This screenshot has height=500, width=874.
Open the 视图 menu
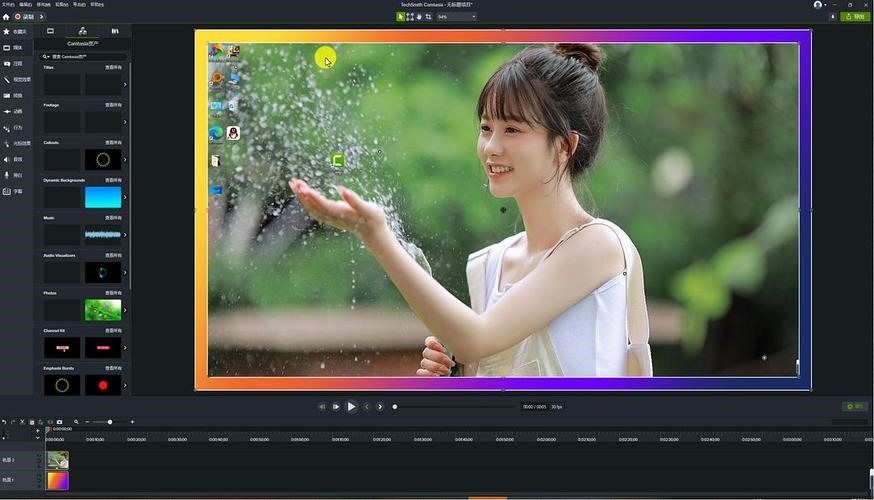click(x=62, y=4)
